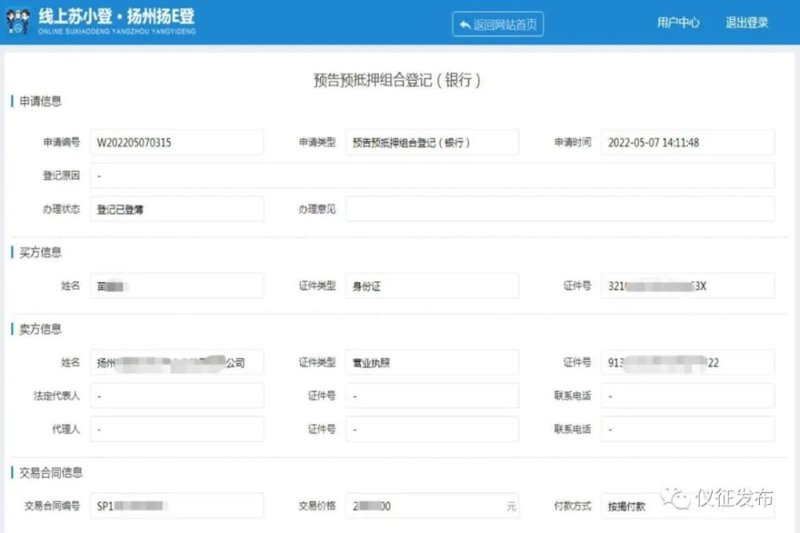Click 联系电话 field in 法定代表人 row
This screenshot has height=533, width=800.
coord(688,396)
